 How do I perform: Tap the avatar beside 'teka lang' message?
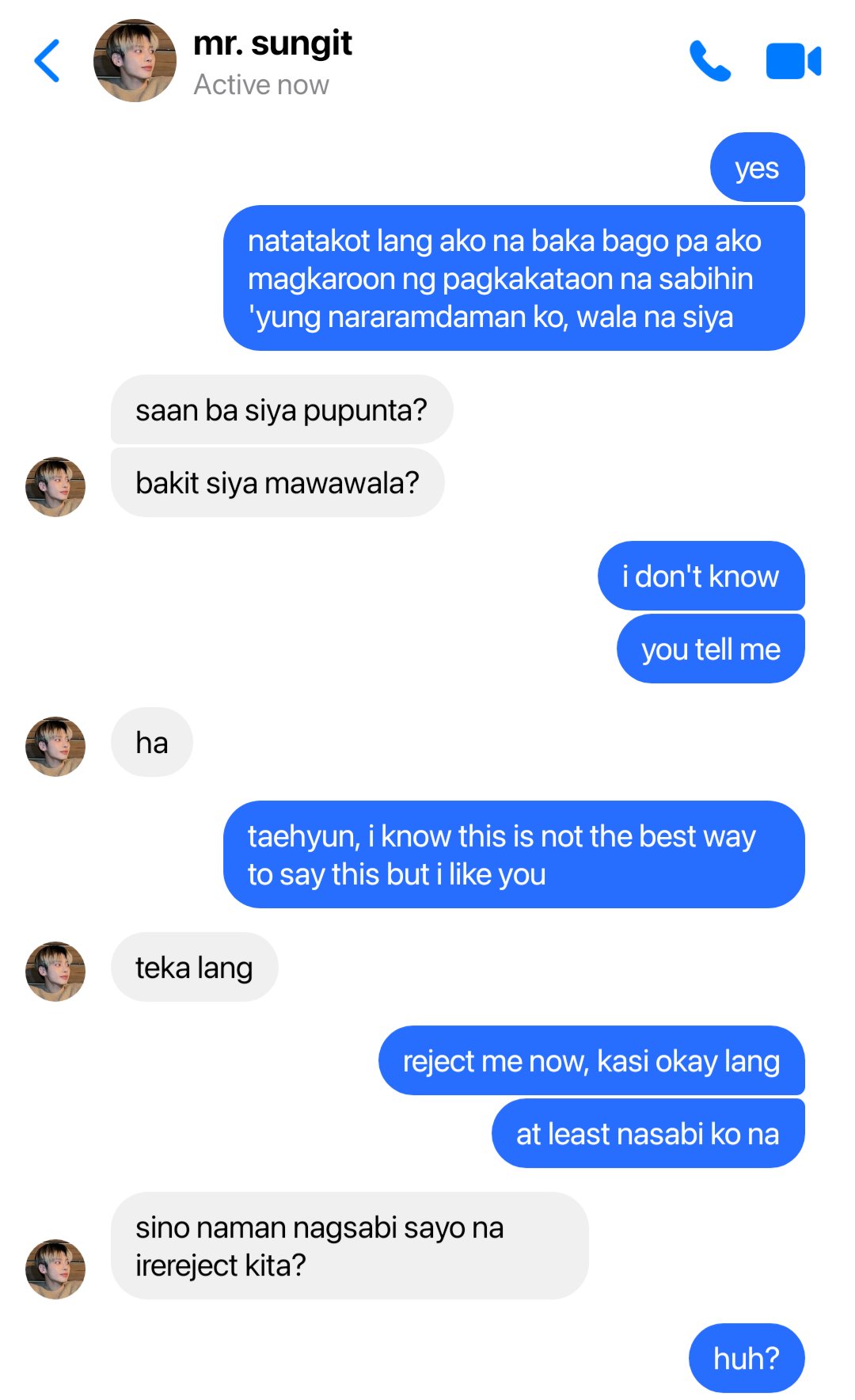coord(55,972)
